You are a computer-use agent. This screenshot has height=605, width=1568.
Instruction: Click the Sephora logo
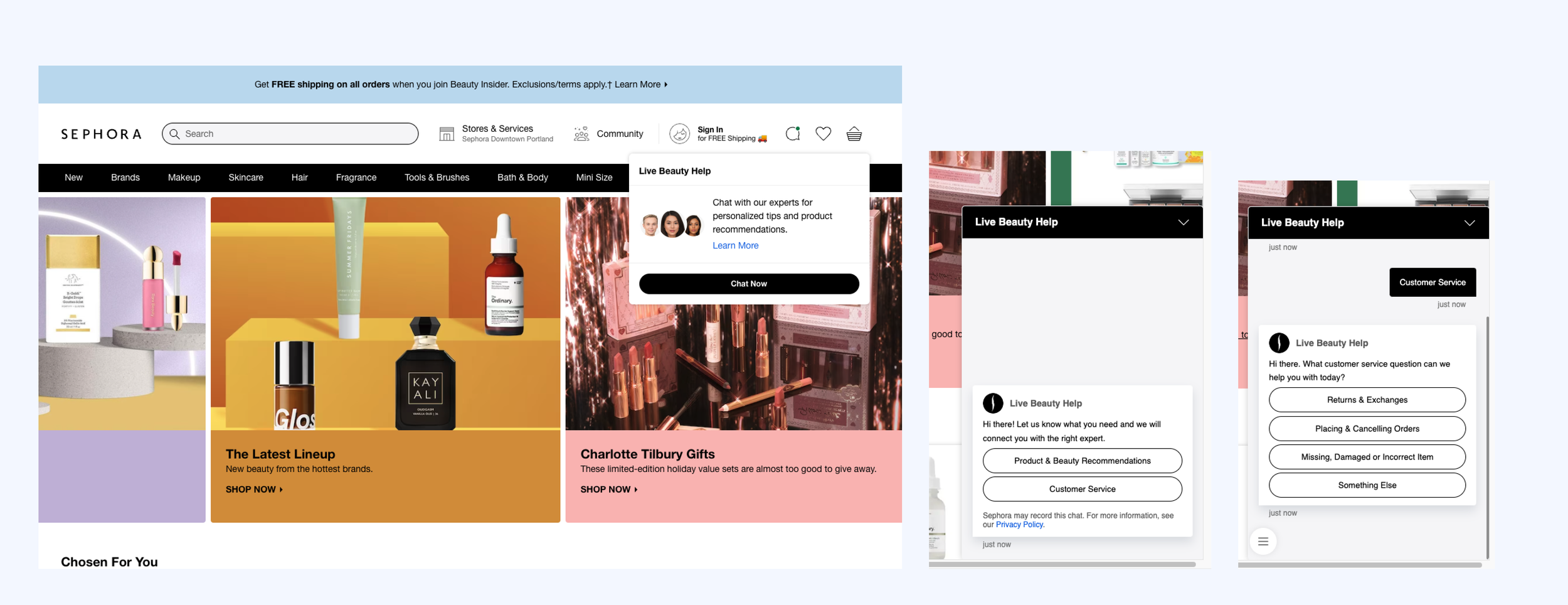pos(101,134)
